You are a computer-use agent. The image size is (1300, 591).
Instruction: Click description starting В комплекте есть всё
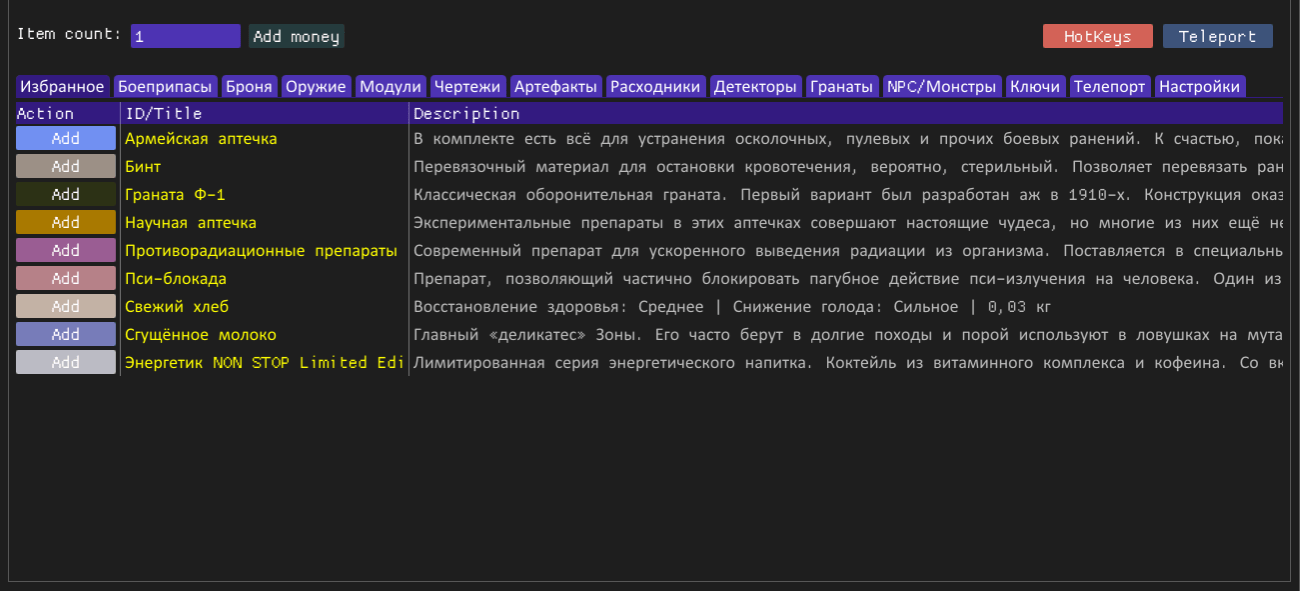click(x=848, y=138)
